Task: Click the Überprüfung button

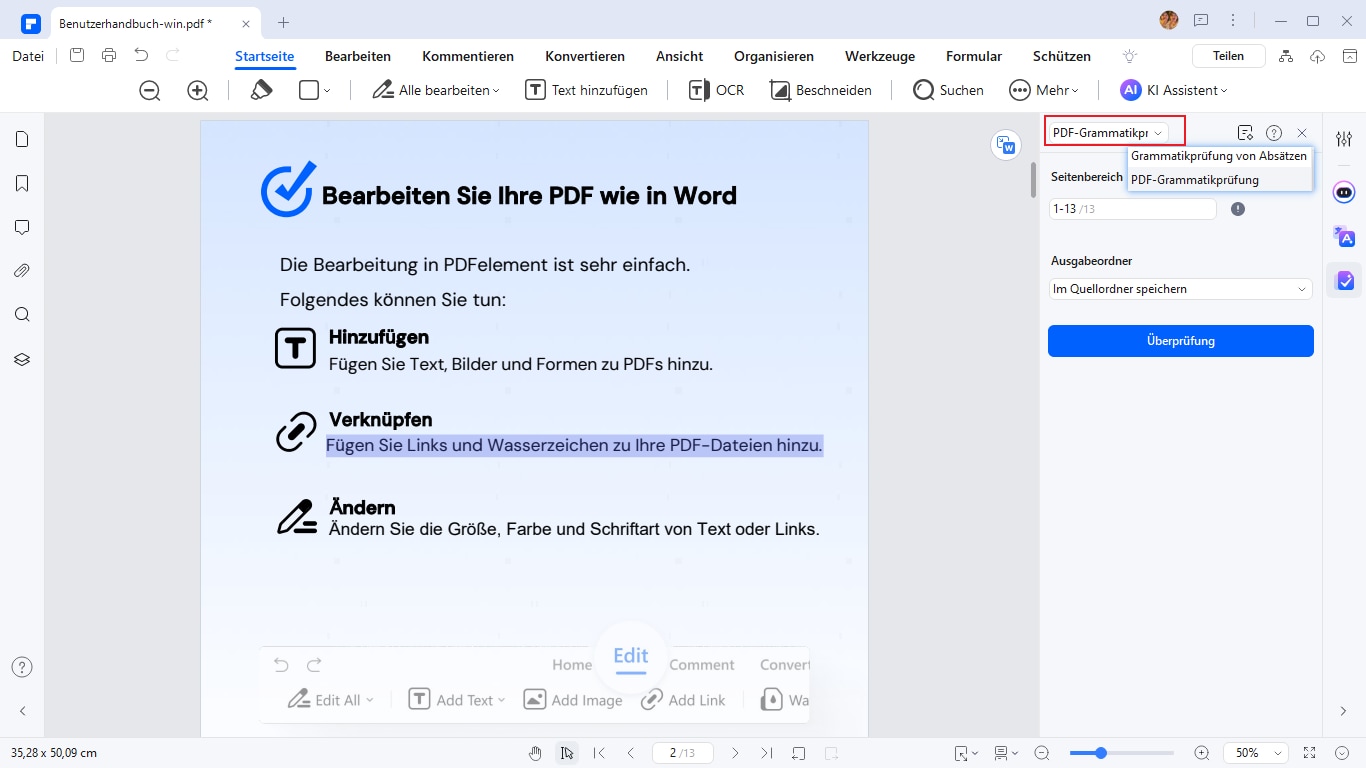Action: tap(1181, 341)
